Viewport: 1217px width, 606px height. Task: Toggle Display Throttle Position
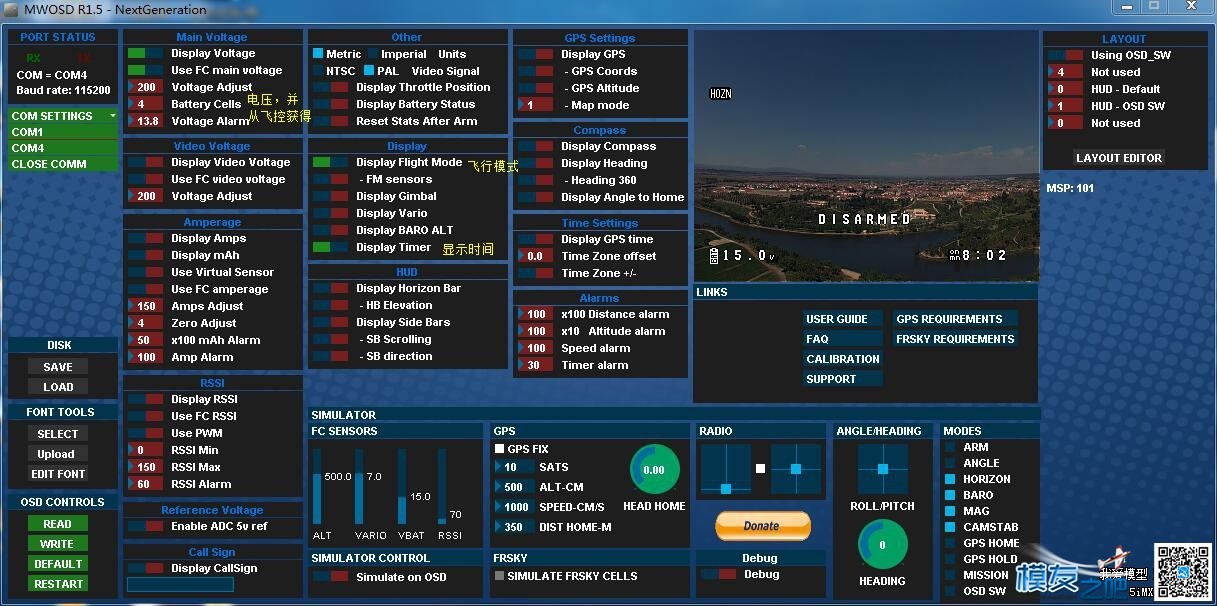point(331,87)
